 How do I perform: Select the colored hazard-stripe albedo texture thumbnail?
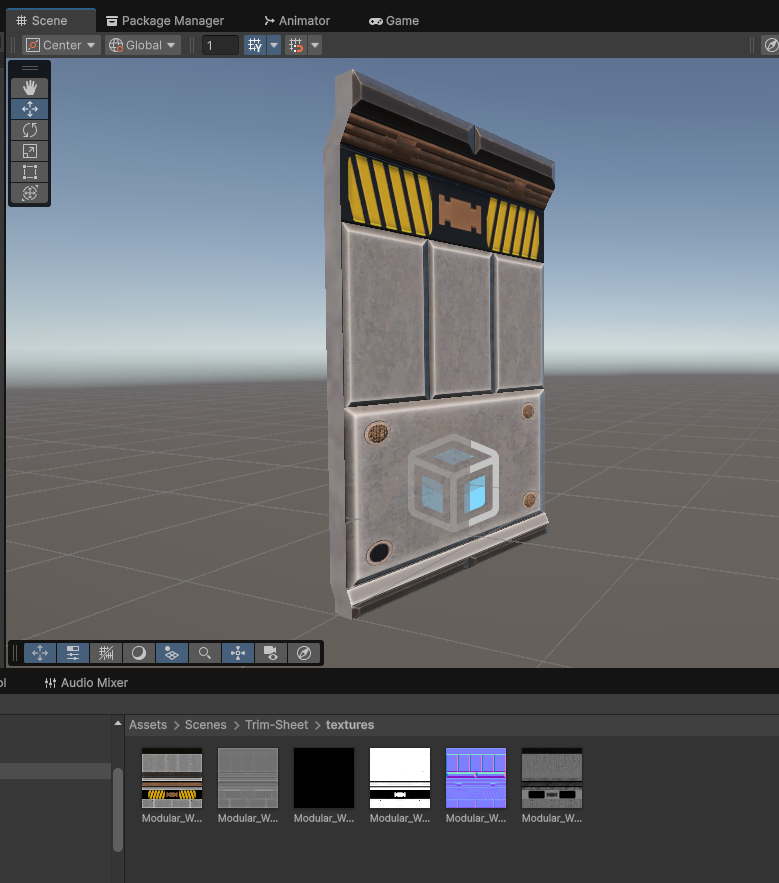point(172,778)
